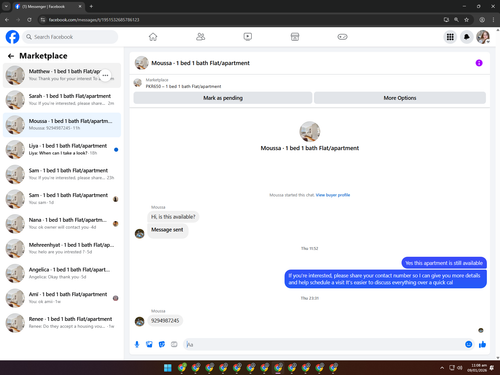
Task: Click the Mark as pending button
Action: pos(223,98)
